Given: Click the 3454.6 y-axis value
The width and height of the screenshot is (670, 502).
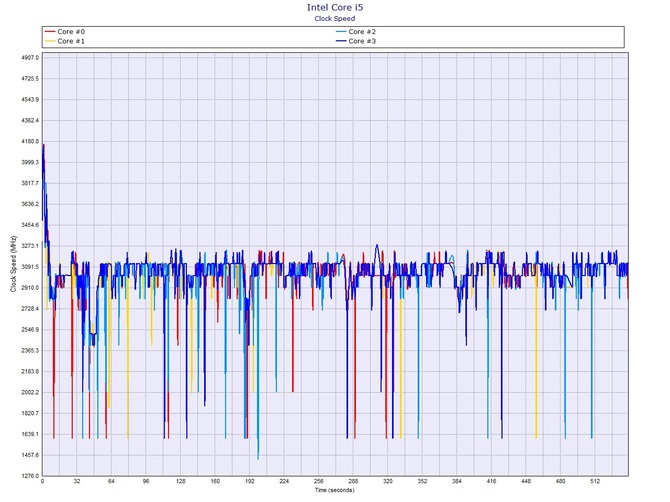Looking at the screenshot, I should pyautogui.click(x=30, y=225).
